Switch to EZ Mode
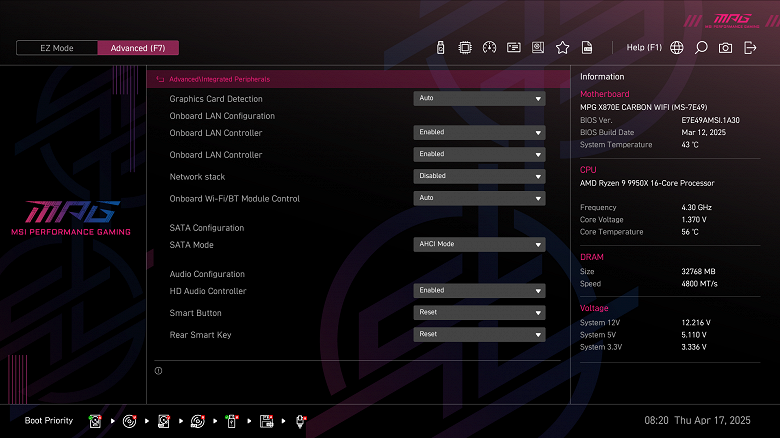The height and width of the screenshot is (438, 780). (x=57, y=48)
